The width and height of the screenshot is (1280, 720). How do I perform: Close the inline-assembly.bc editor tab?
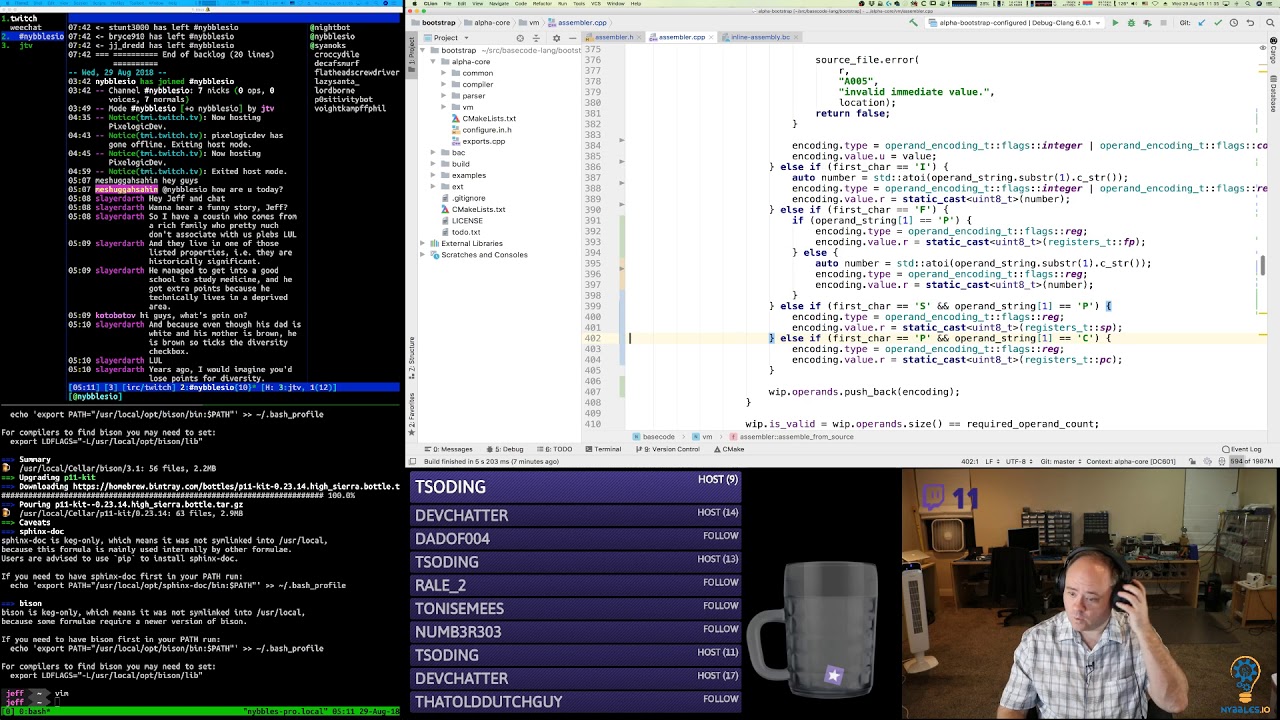797,37
